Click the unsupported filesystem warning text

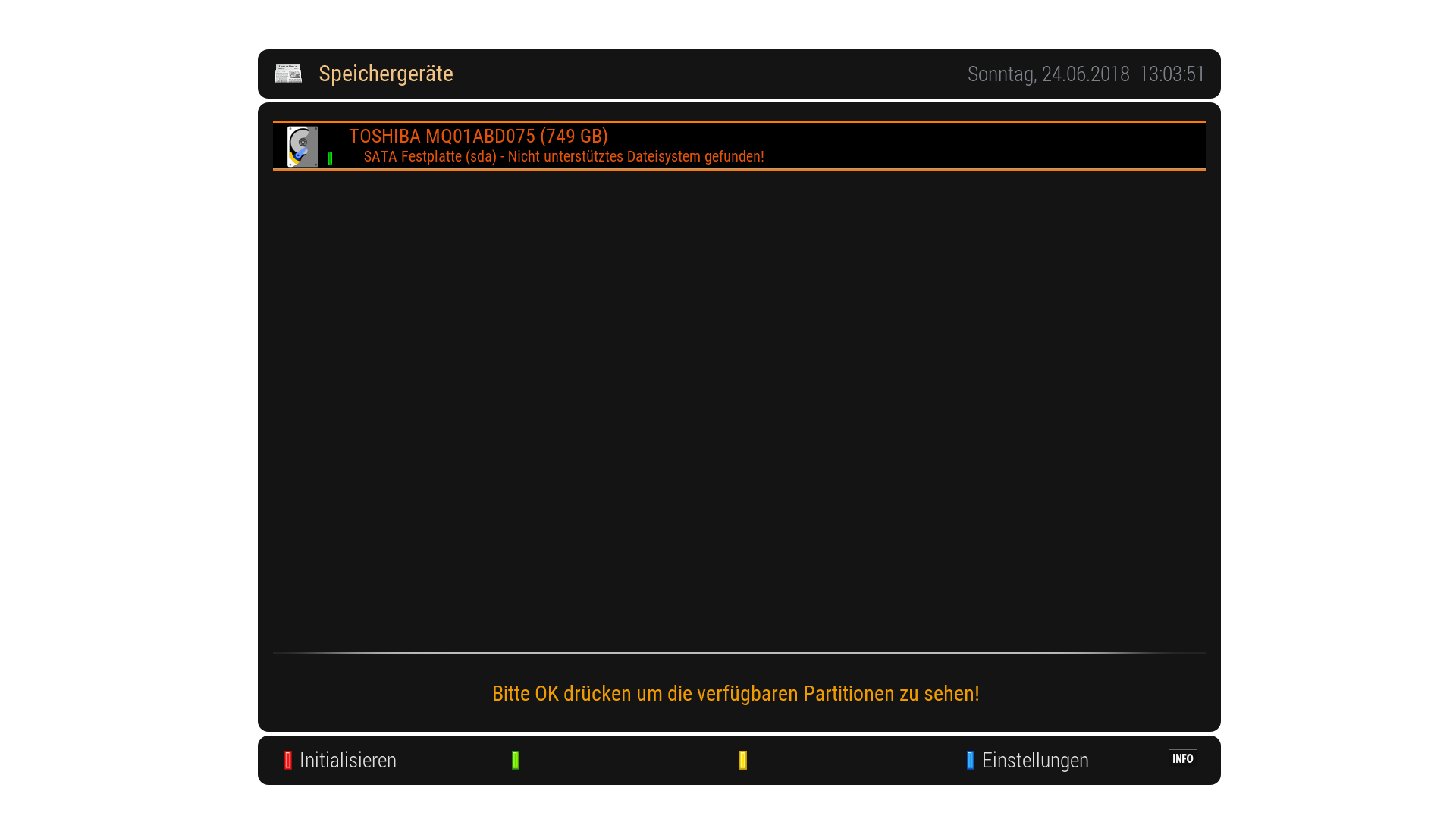635,157
